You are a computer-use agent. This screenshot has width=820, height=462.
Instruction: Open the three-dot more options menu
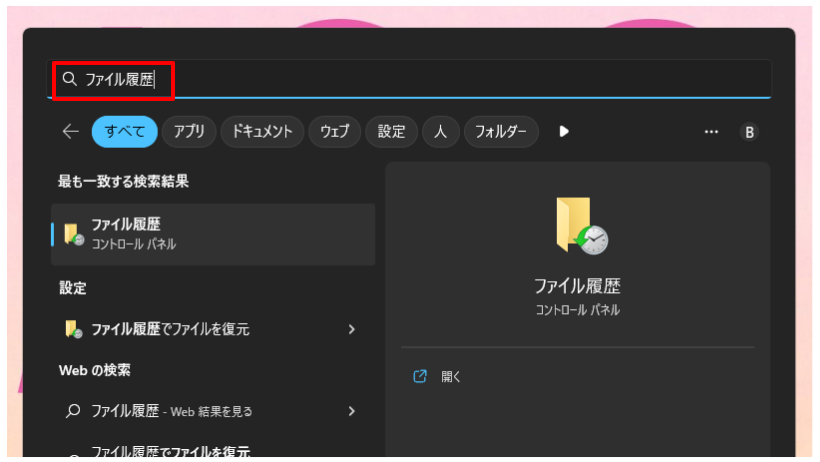[711, 131]
